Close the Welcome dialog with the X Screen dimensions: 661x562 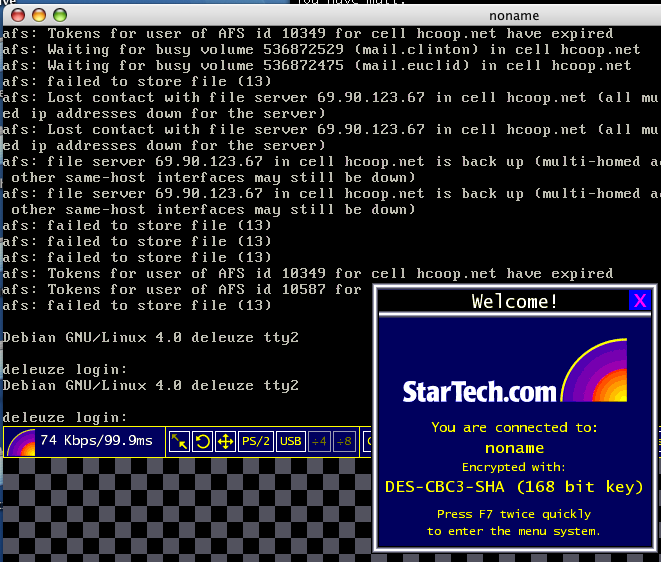(x=640, y=300)
